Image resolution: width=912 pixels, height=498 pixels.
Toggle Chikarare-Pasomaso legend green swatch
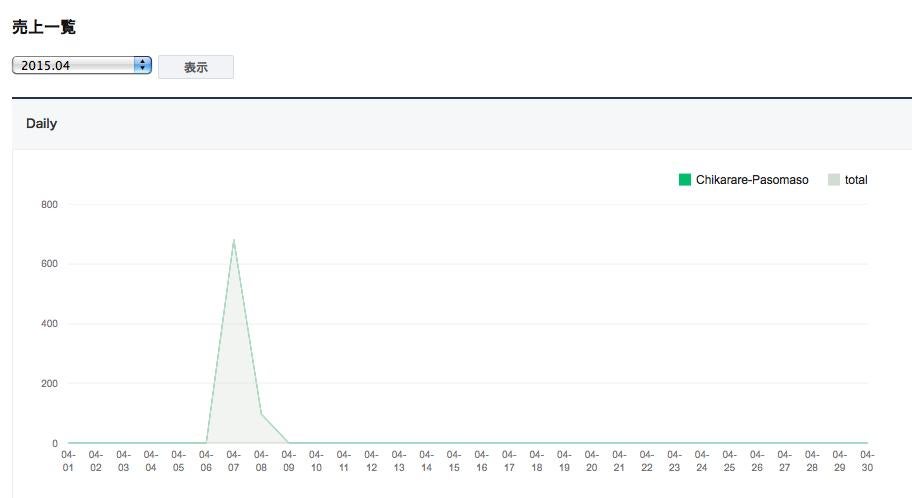click(x=685, y=180)
